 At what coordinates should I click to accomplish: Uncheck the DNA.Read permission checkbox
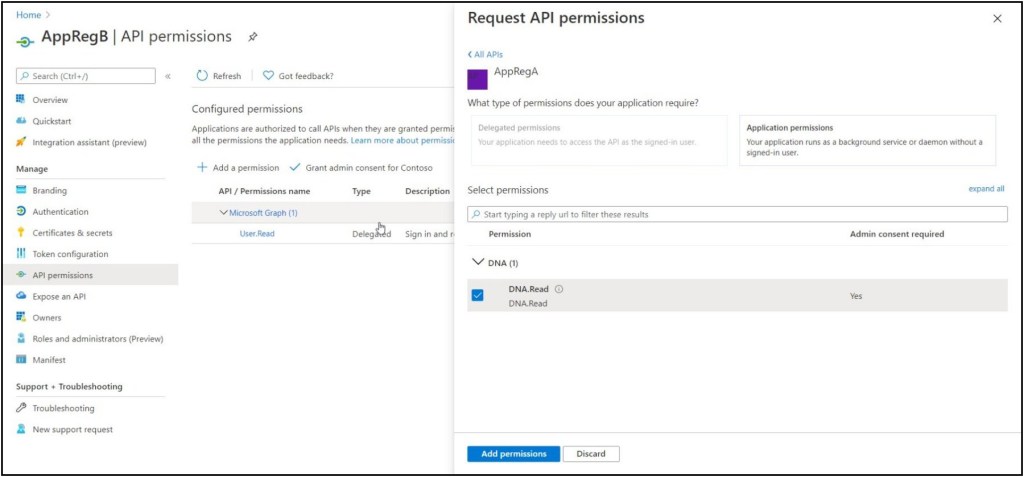point(477,295)
